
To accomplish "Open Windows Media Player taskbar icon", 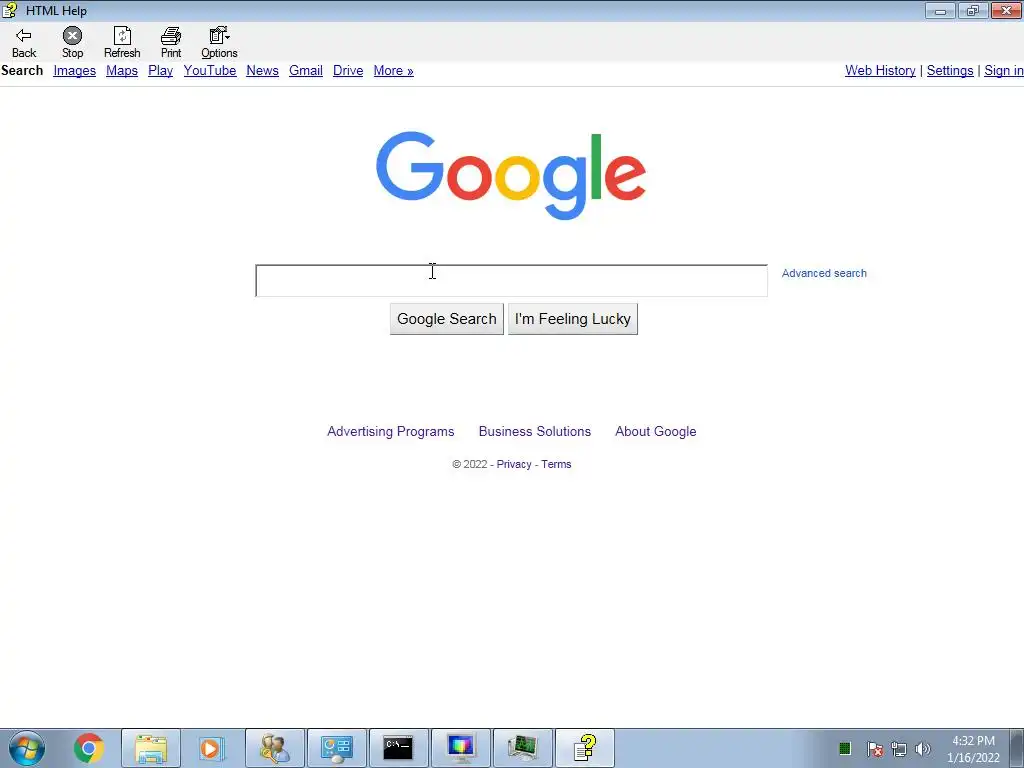I will coord(212,748).
